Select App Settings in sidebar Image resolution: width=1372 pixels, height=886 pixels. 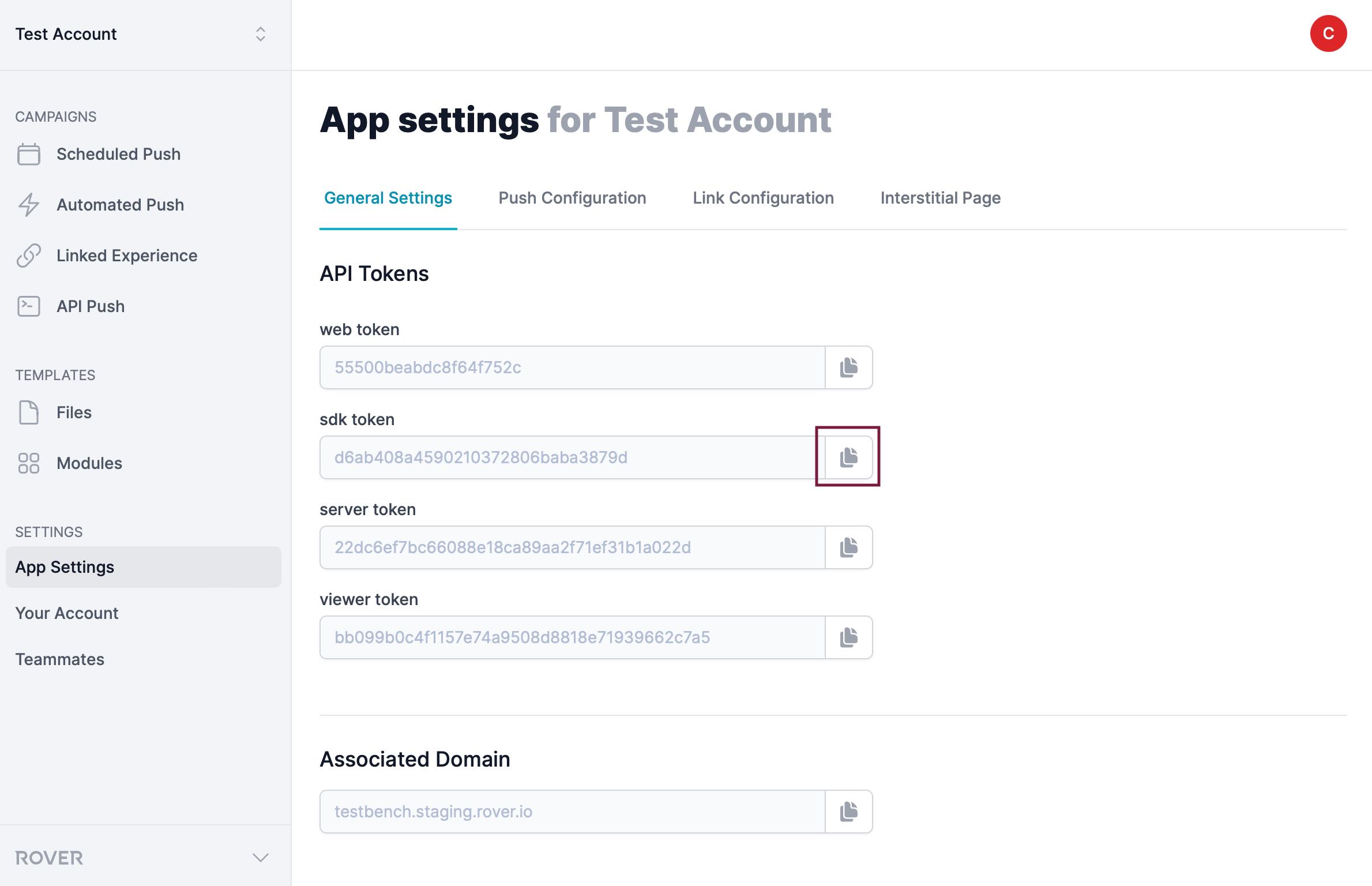[144, 567]
